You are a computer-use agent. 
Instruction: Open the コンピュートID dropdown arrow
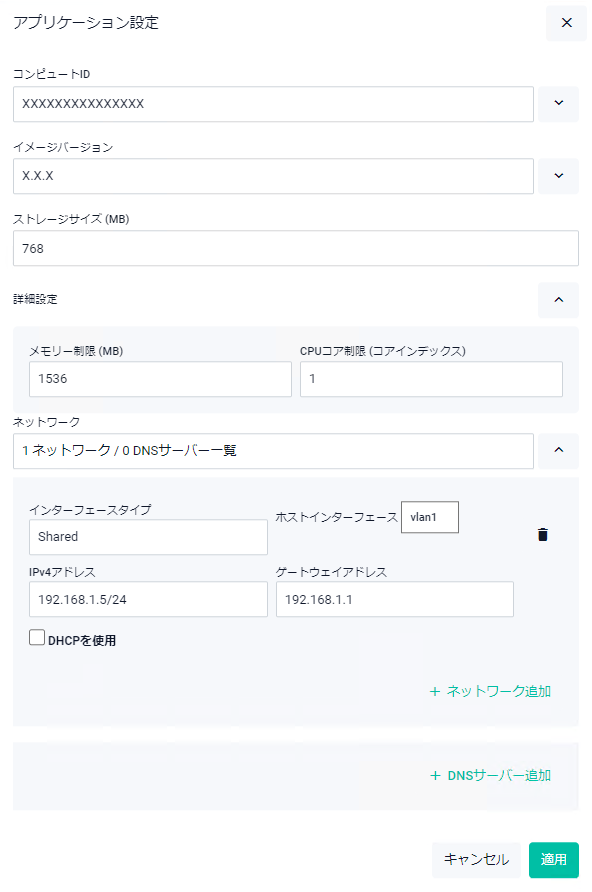pyautogui.click(x=558, y=104)
